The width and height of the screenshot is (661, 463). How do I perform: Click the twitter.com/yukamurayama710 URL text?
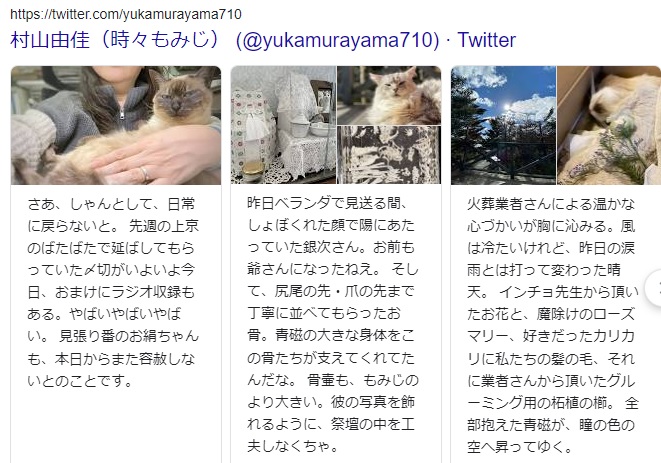point(126,14)
